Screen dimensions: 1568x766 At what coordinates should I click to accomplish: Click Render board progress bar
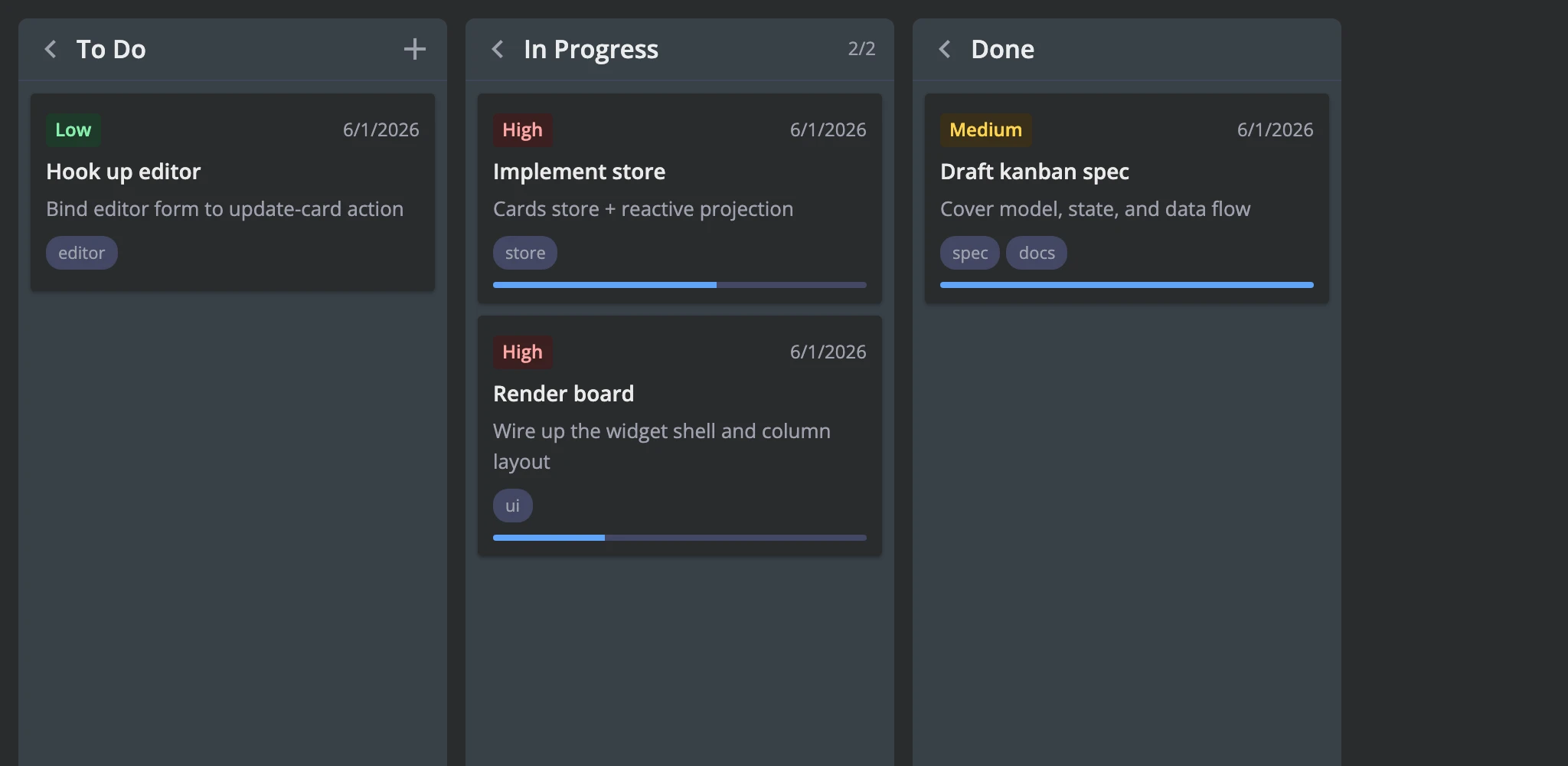click(x=680, y=538)
